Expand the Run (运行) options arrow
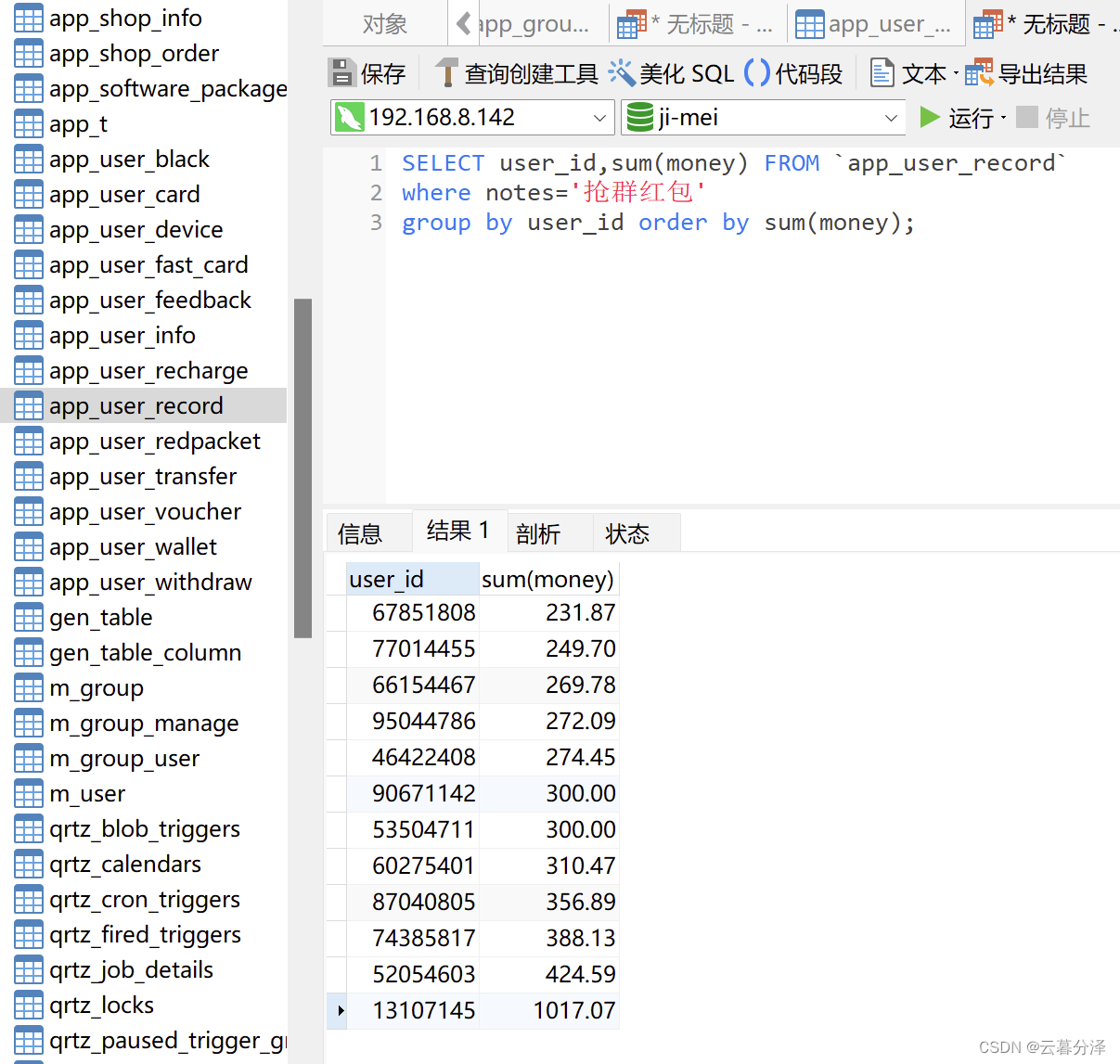1120x1064 pixels. [1003, 118]
